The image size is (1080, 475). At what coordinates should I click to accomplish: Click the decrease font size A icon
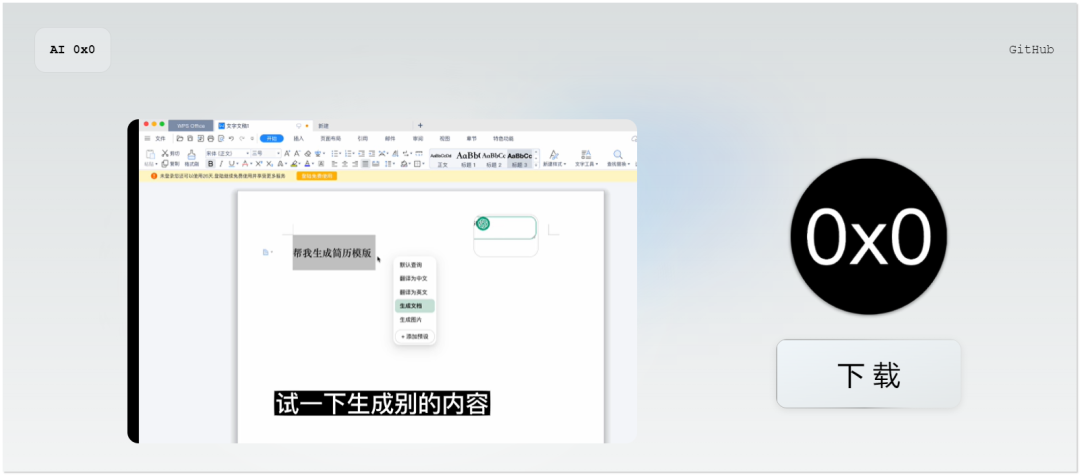297,154
